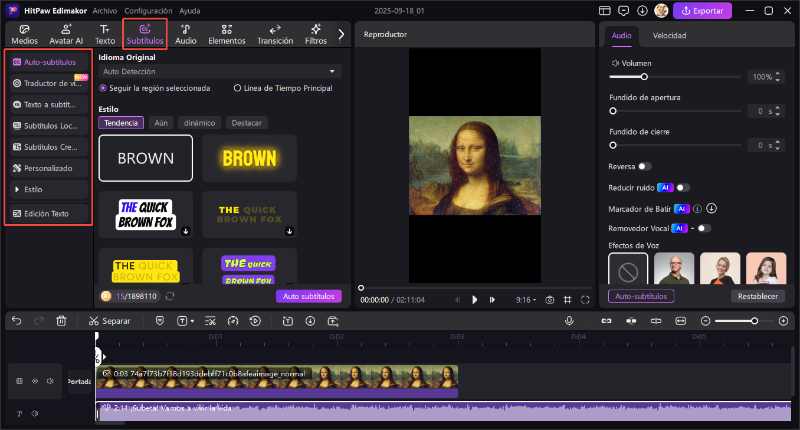Choose the Destacar style category
The image size is (800, 430).
pyautogui.click(x=246, y=123)
